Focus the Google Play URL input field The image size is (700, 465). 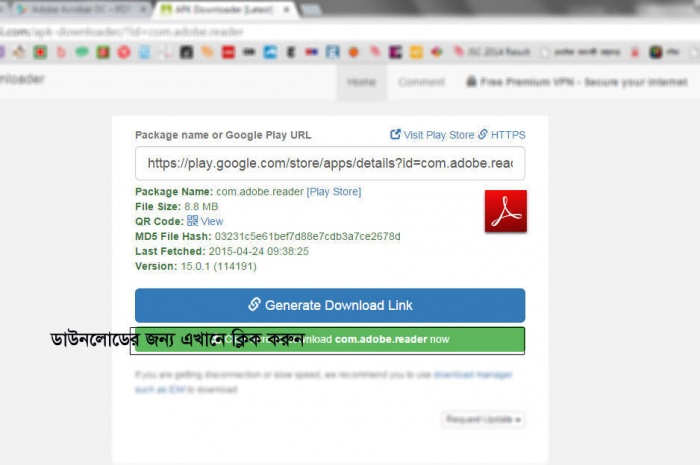330,163
